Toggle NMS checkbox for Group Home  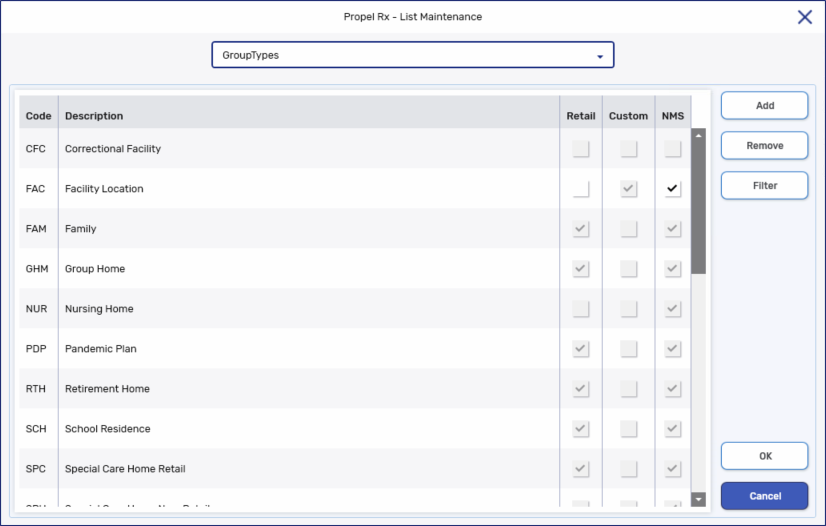(673, 269)
